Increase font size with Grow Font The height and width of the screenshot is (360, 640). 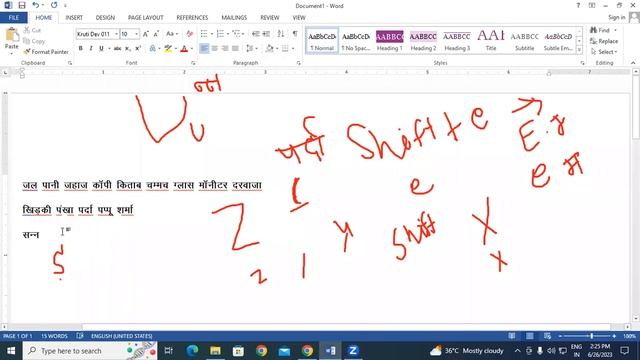(146, 34)
